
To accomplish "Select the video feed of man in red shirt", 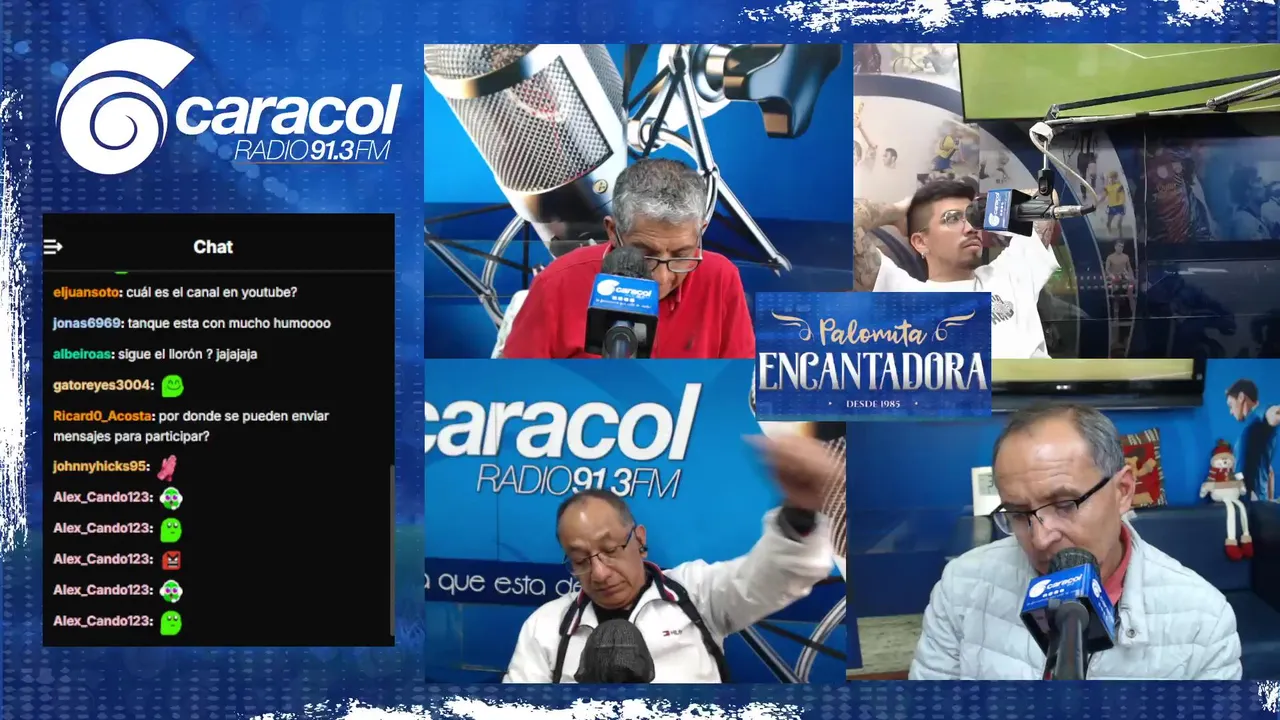I will pos(589,200).
